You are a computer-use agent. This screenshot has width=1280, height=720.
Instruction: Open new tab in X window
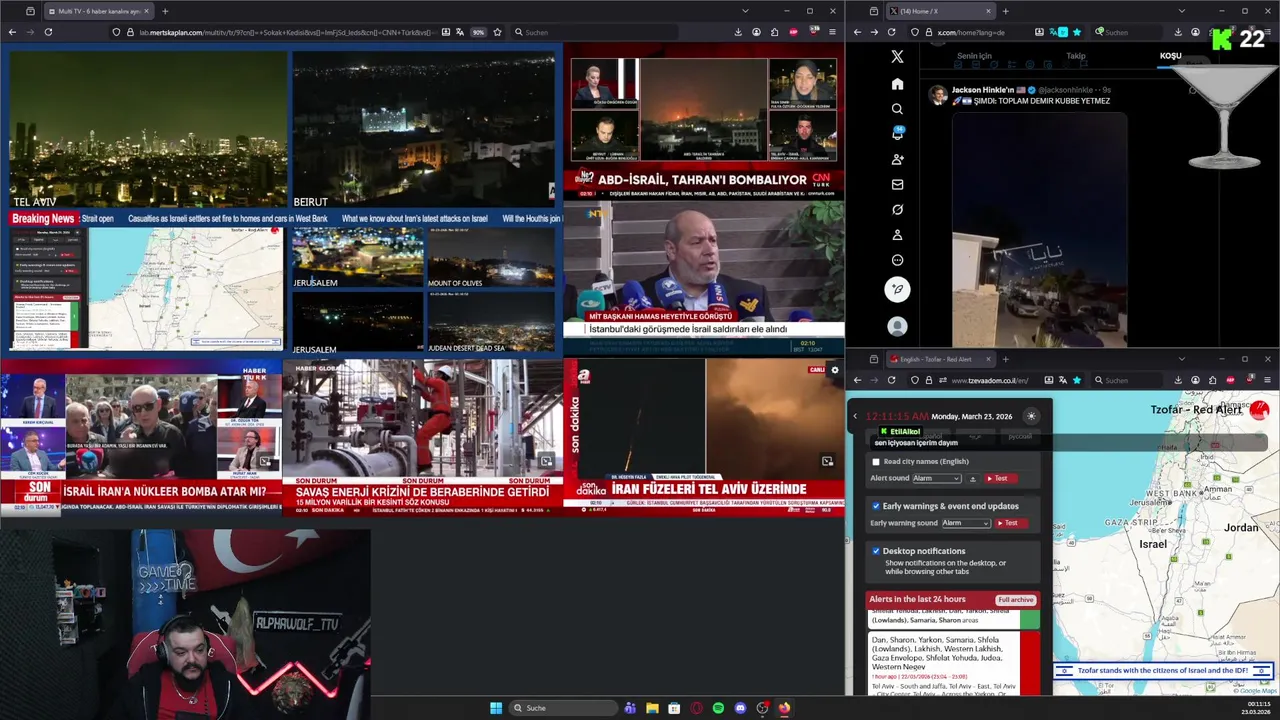[1005, 11]
